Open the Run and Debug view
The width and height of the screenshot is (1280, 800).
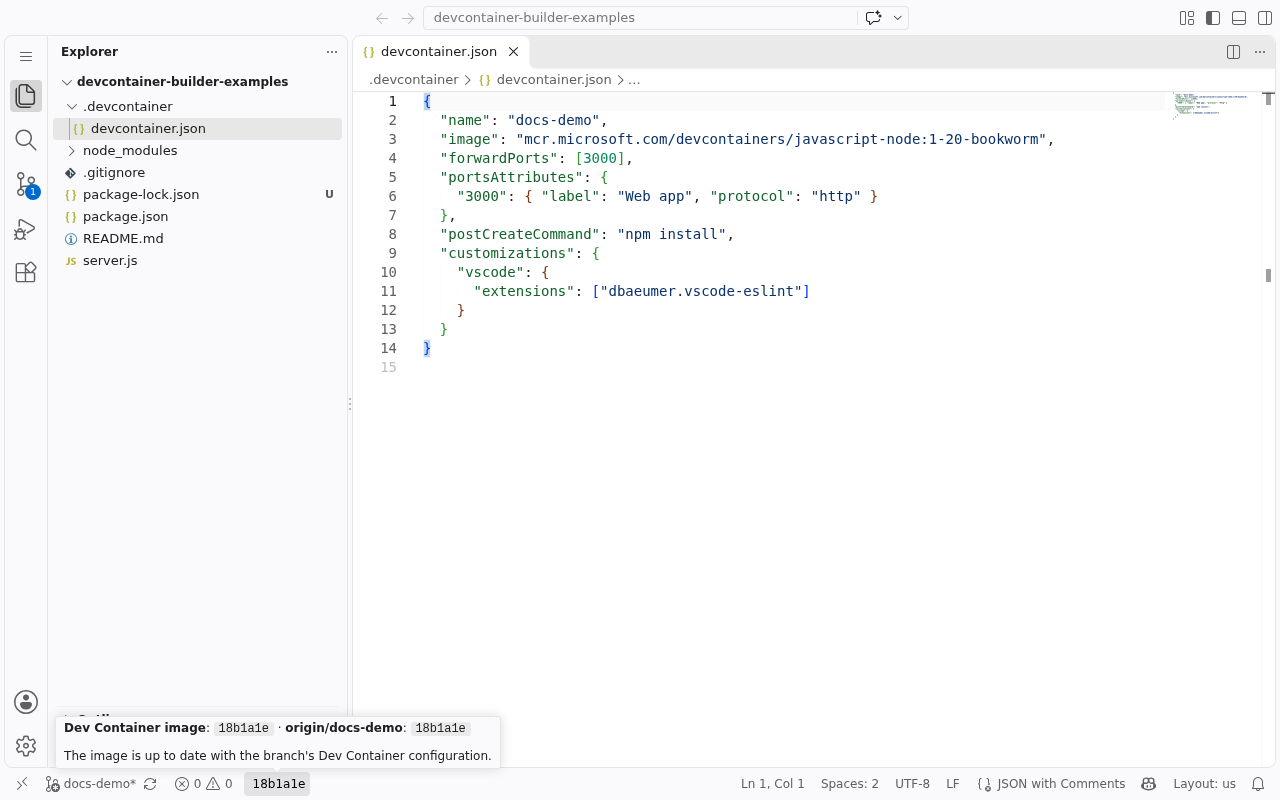pyautogui.click(x=26, y=229)
